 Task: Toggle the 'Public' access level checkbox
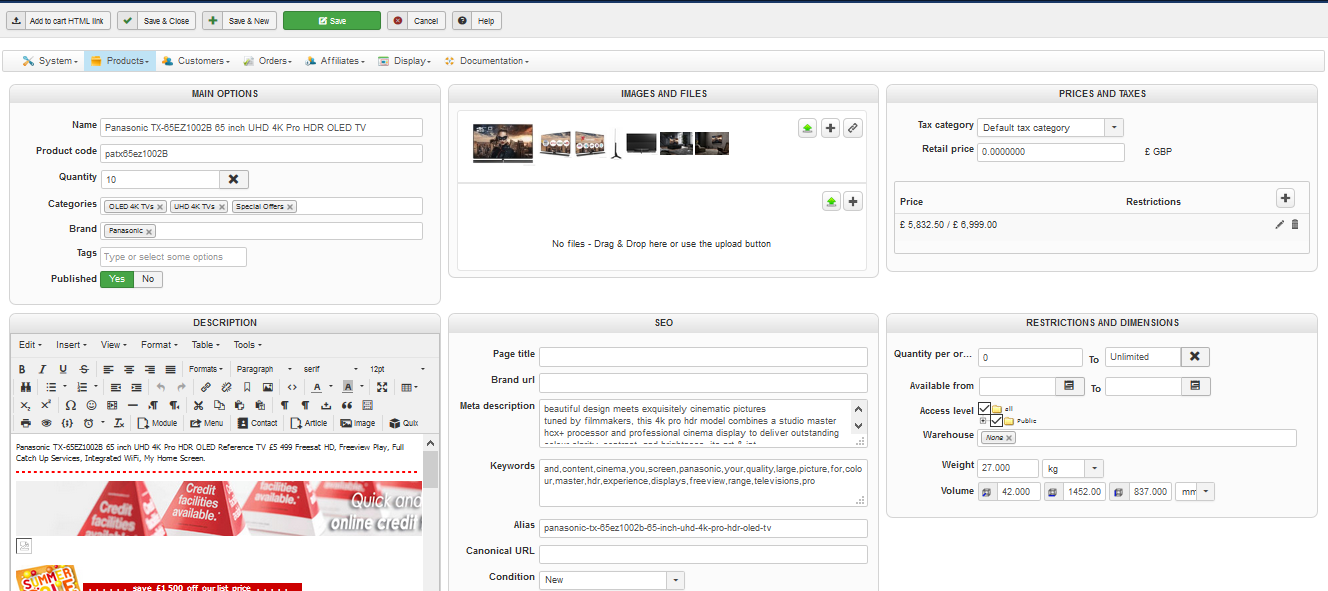pos(997,421)
